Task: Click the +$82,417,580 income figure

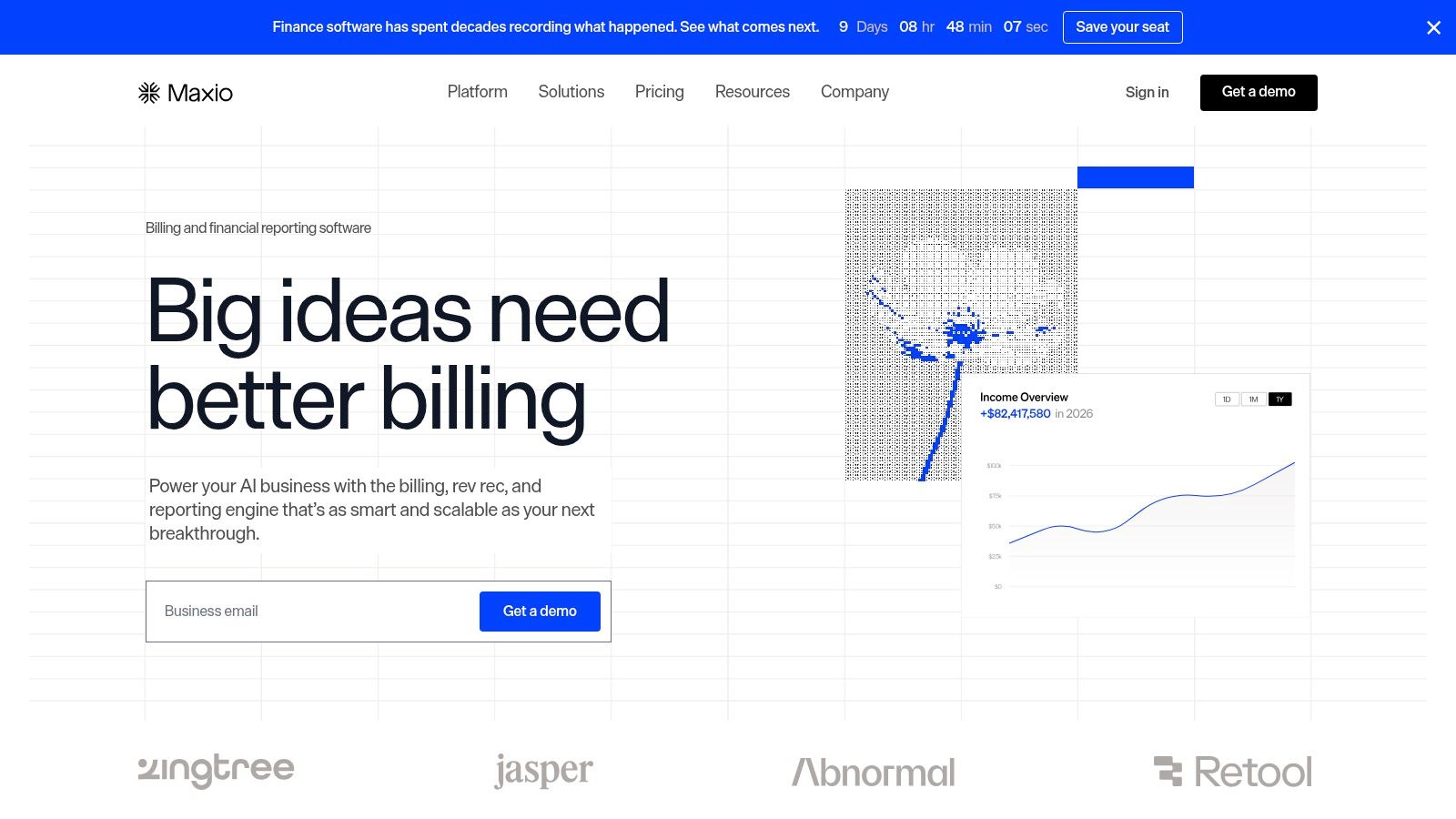Action: [1015, 413]
